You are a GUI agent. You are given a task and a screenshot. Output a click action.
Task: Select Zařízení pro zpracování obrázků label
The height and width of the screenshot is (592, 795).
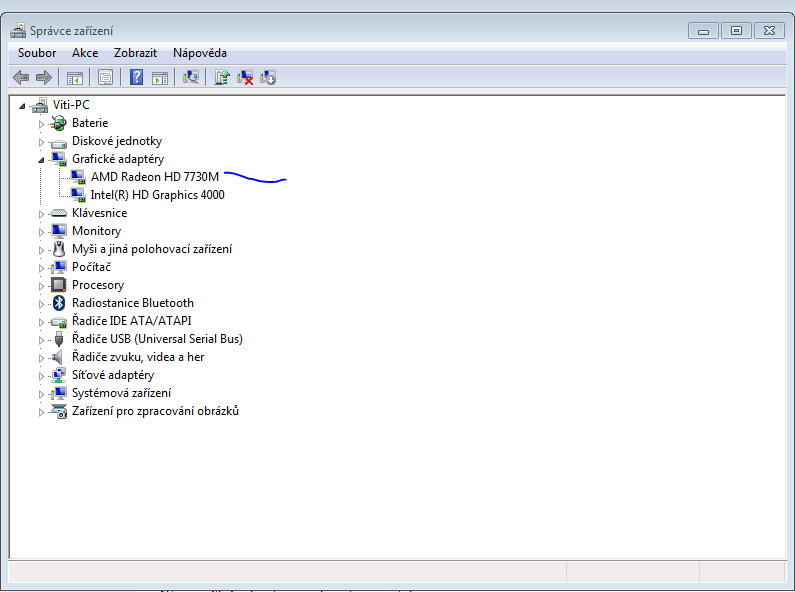[x=155, y=411]
